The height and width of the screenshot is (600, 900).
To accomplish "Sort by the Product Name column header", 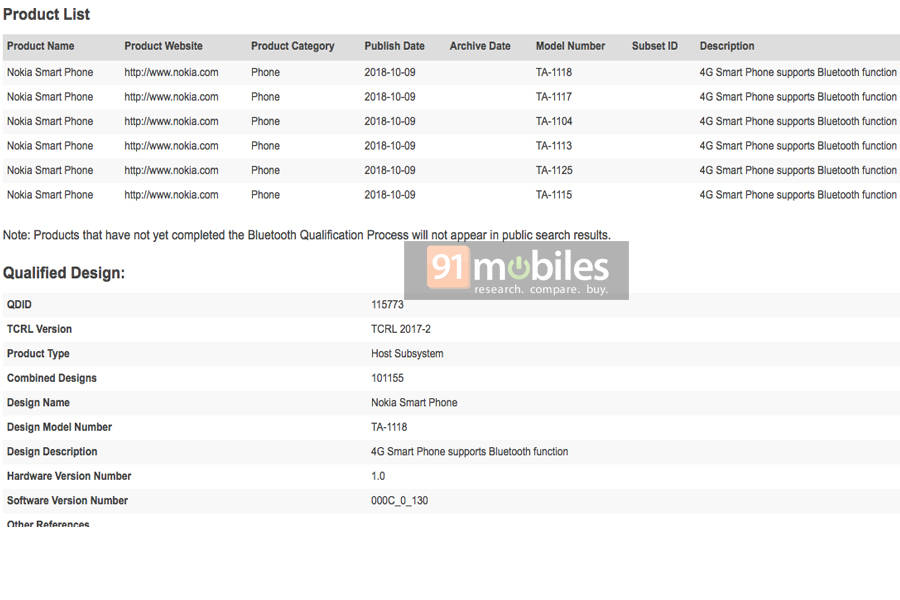I will click(41, 46).
